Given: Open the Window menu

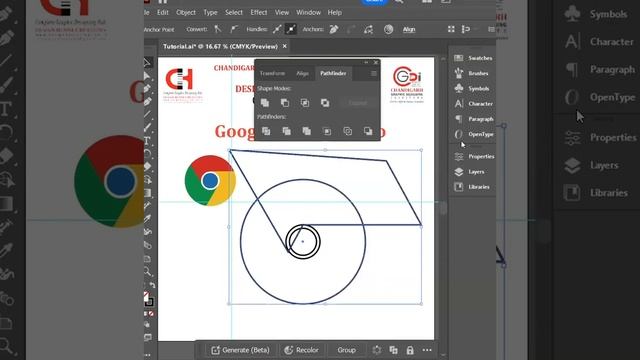Looking at the screenshot, I should click(x=308, y=13).
